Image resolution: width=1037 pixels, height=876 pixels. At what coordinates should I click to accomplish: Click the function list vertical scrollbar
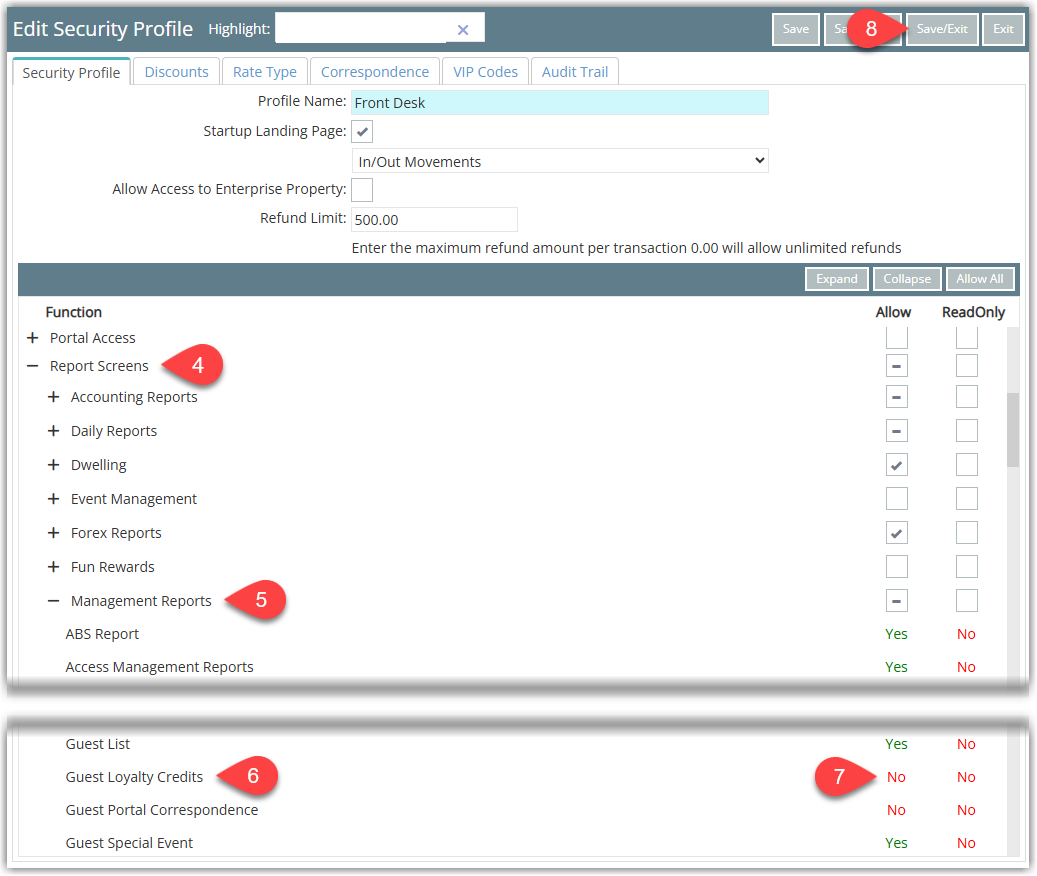tap(1013, 430)
